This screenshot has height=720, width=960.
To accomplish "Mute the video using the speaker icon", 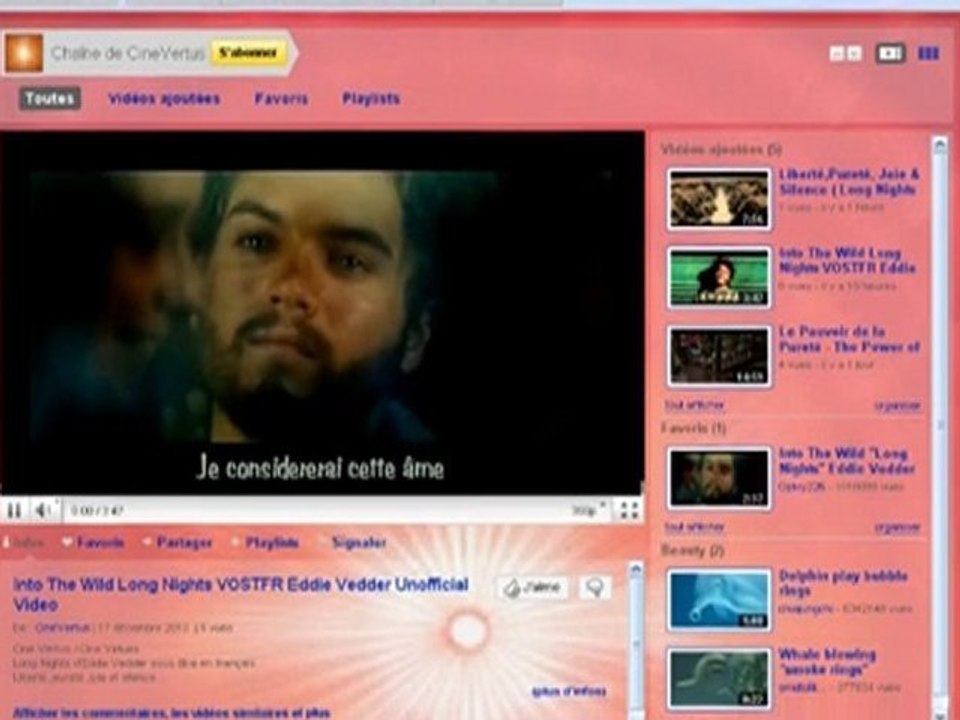I will click(x=42, y=510).
